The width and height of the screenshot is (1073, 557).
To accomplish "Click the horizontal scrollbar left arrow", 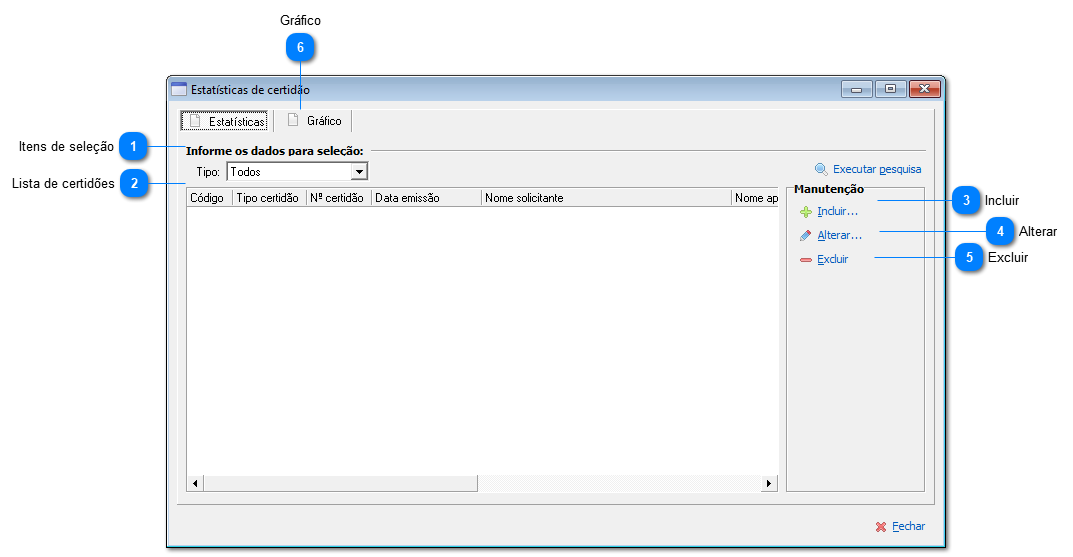I will (x=195, y=484).
